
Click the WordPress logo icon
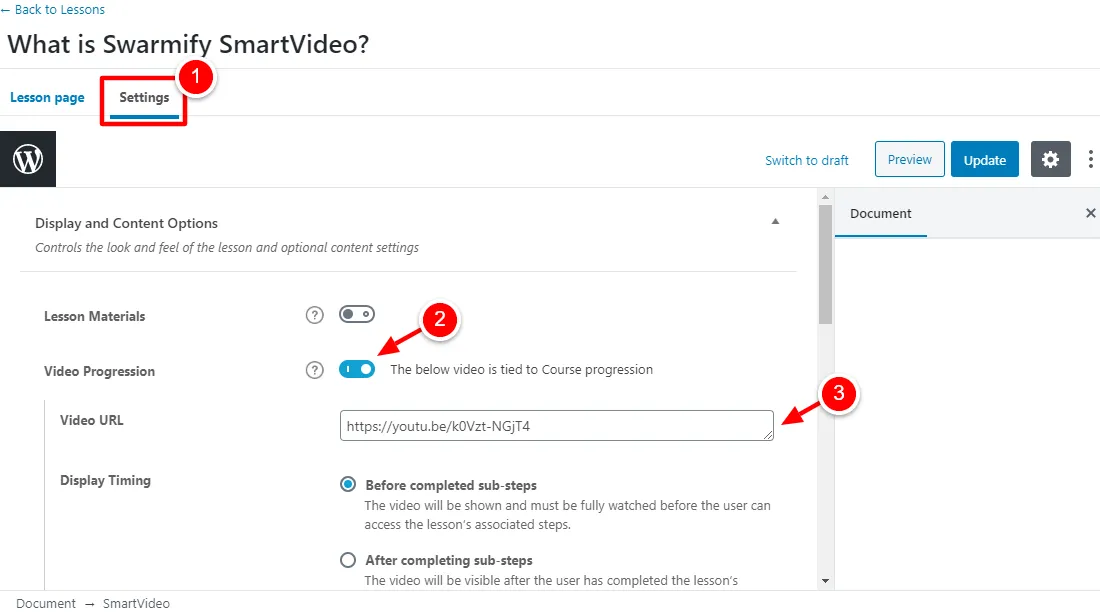click(x=27, y=159)
